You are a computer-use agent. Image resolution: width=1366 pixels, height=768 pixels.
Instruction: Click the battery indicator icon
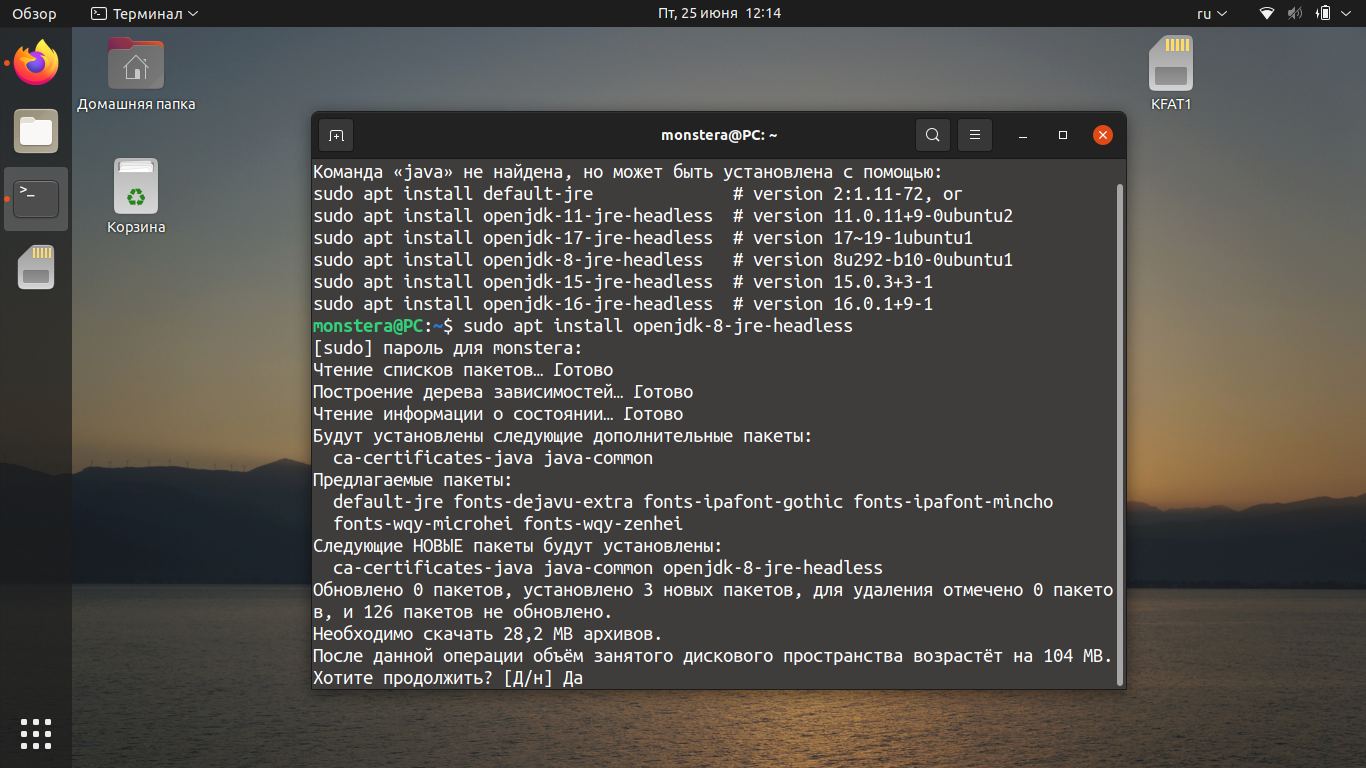click(x=1324, y=13)
